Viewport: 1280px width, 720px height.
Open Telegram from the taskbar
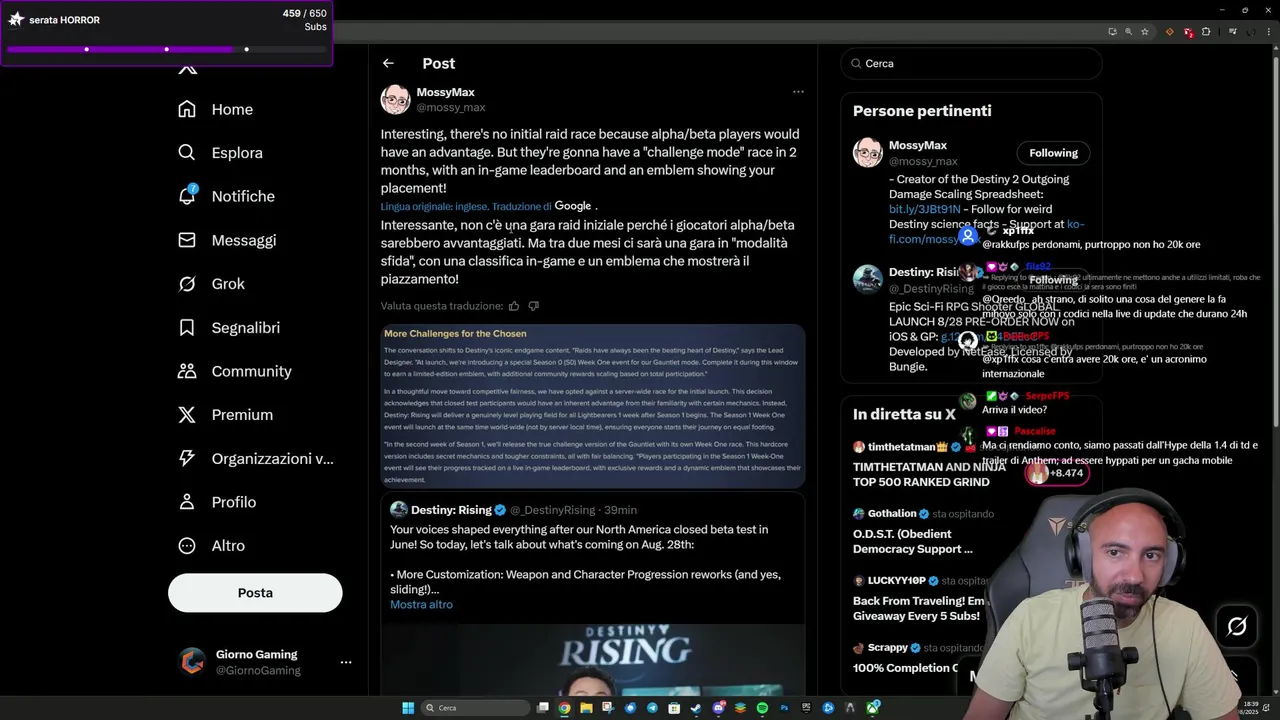click(652, 708)
